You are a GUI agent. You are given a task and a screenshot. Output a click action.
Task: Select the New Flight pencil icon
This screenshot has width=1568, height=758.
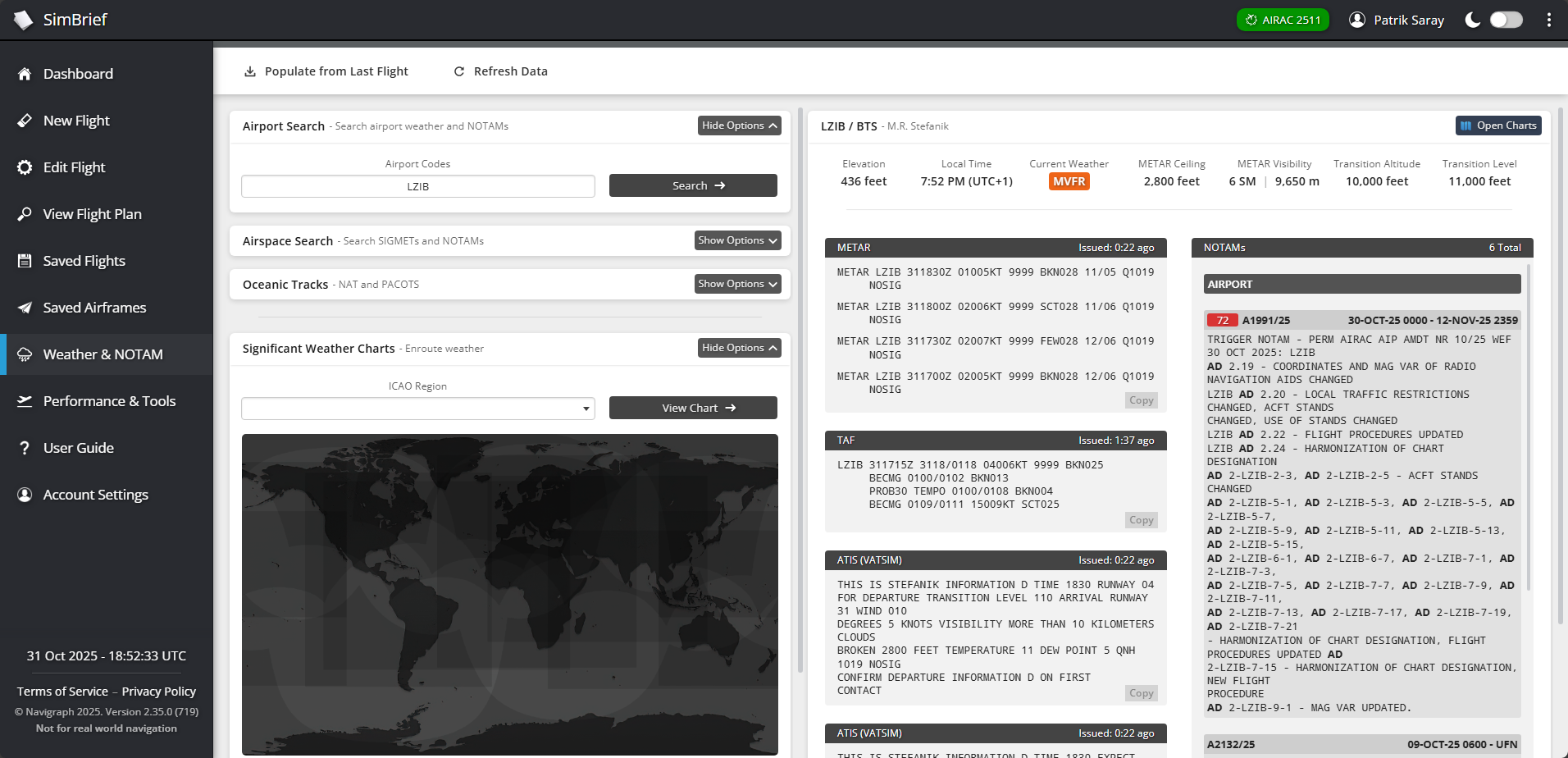[x=25, y=121]
